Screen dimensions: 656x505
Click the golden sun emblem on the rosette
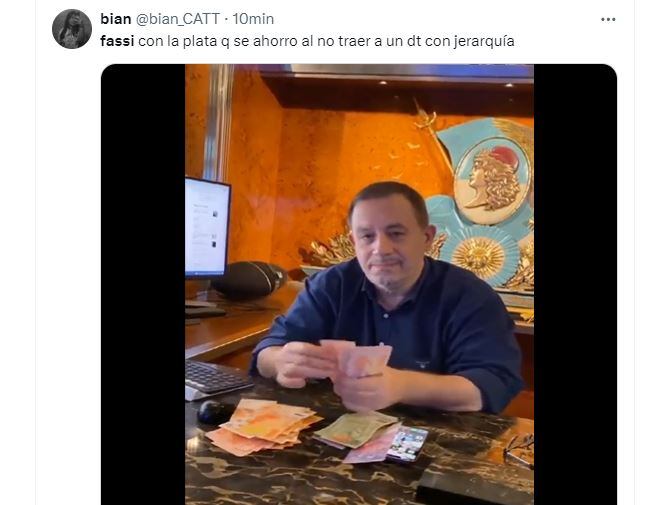479,256
